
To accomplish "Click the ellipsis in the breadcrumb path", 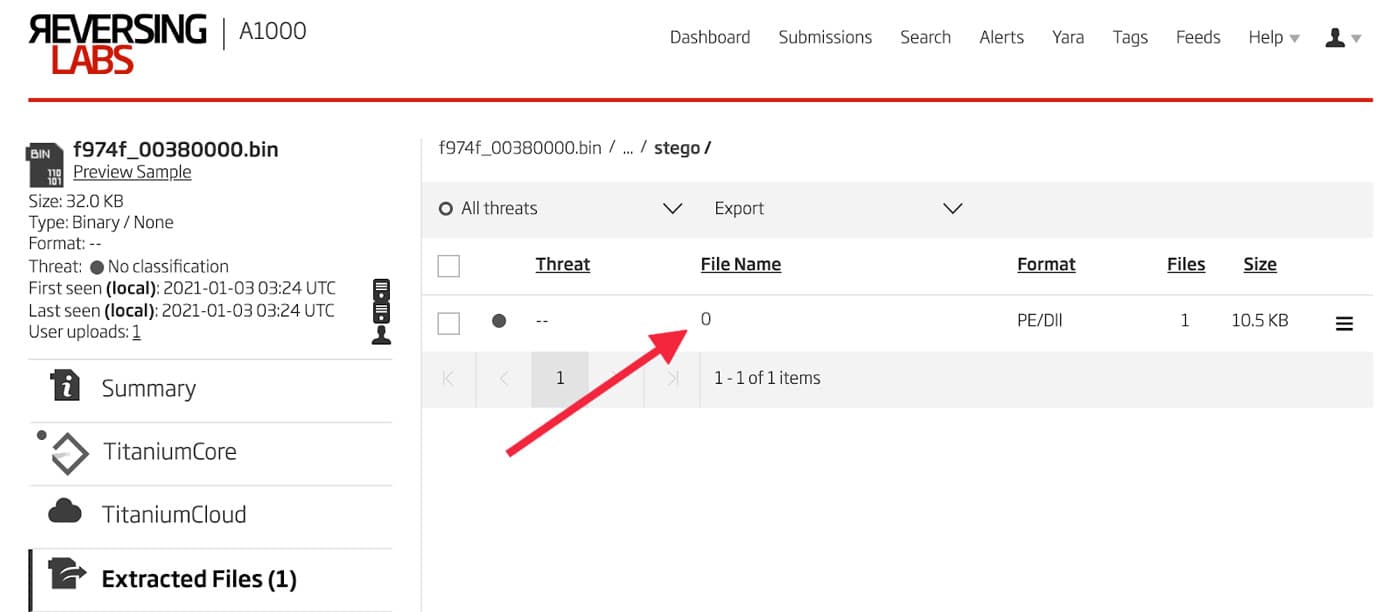I will [628, 150].
